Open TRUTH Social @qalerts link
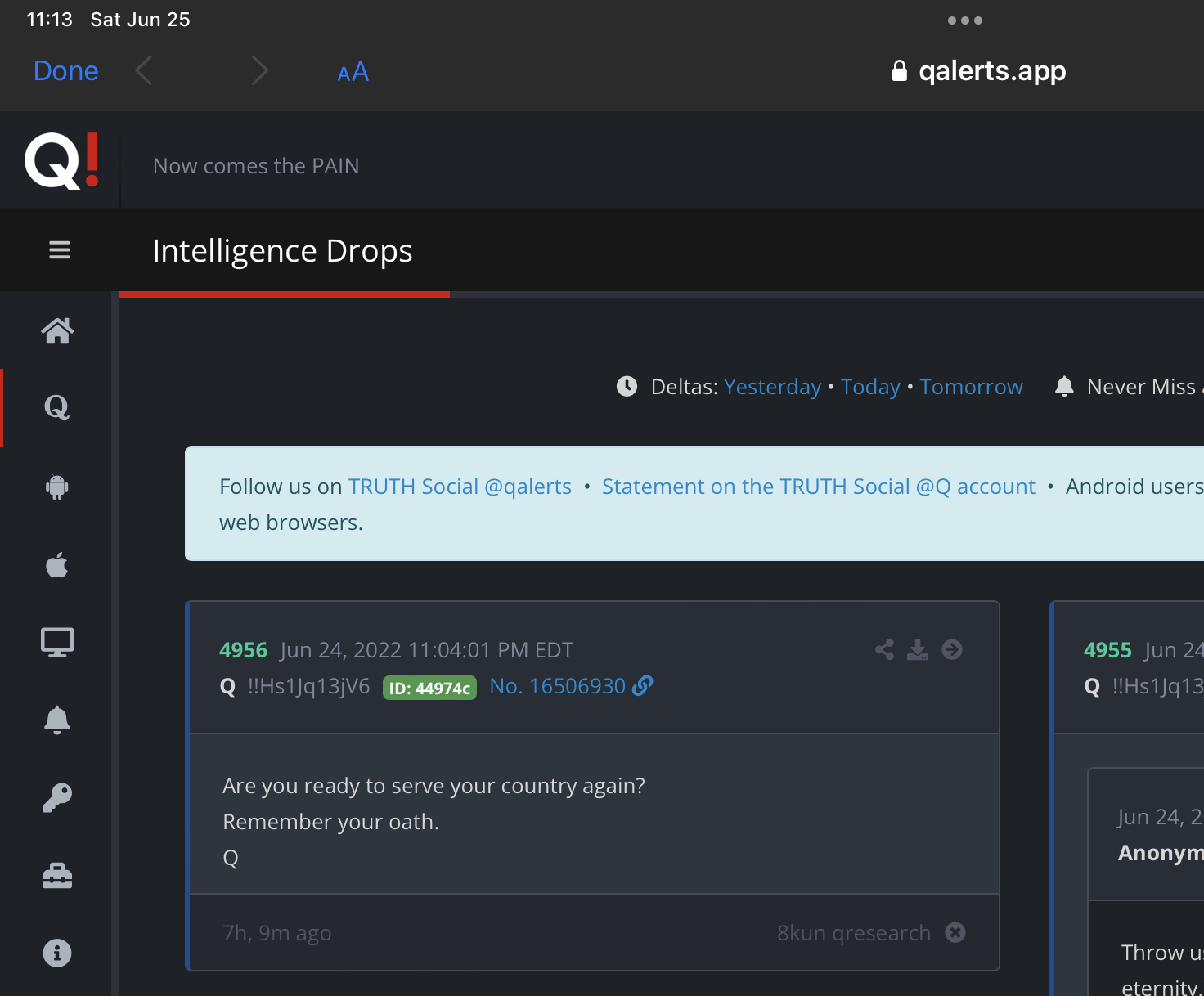 [x=460, y=487]
